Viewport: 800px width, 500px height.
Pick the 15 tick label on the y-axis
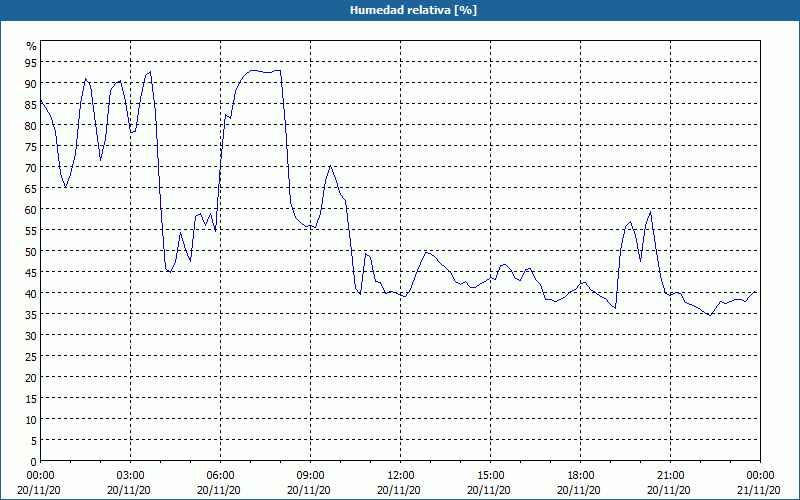[x=31, y=398]
